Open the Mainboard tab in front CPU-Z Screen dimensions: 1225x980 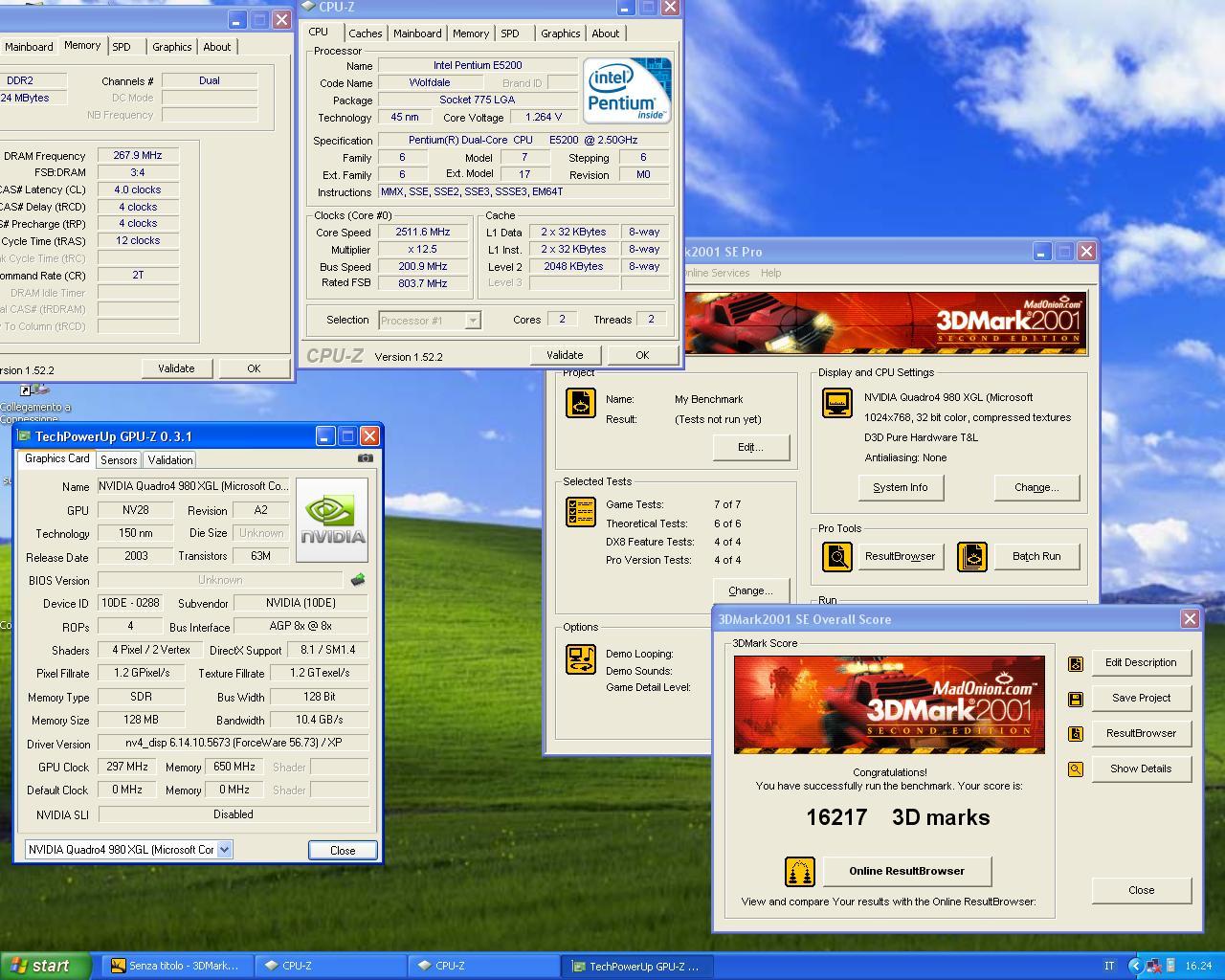[x=418, y=33]
